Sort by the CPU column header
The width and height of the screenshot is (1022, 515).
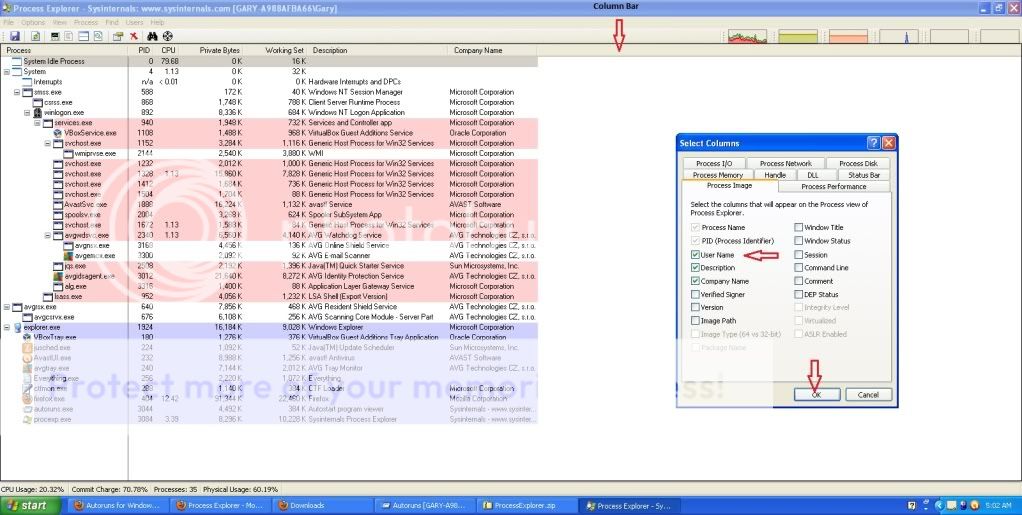click(169, 50)
